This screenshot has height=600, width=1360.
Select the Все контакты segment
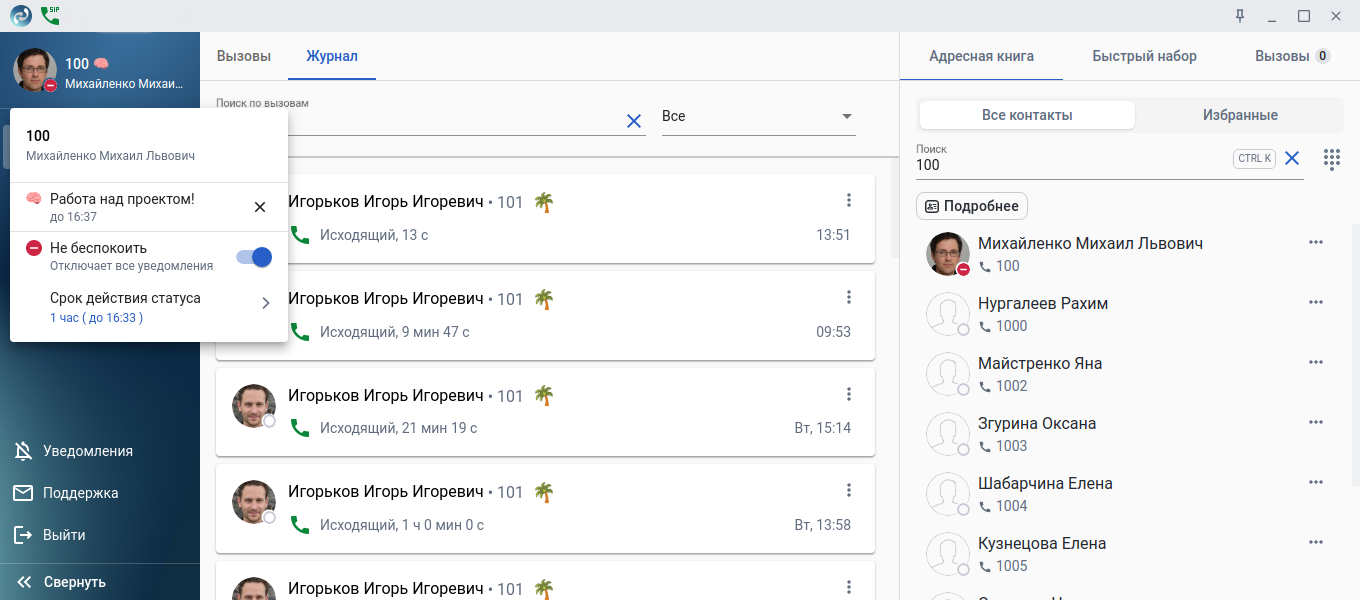pos(1027,115)
